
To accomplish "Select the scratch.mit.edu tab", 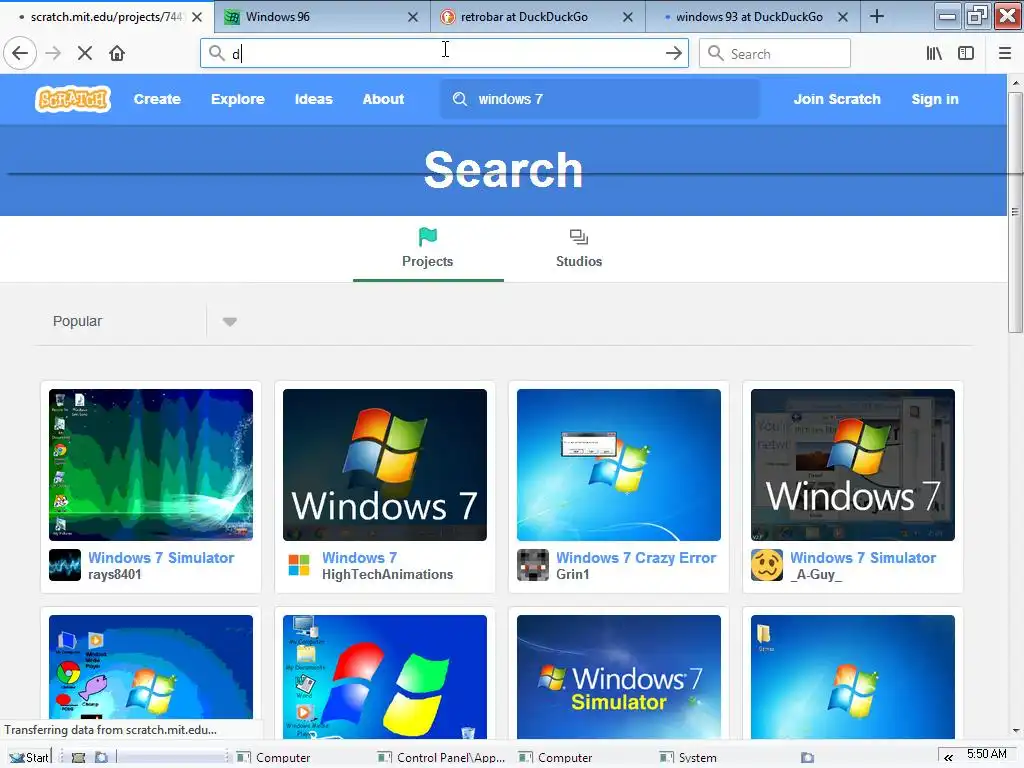I will (107, 17).
